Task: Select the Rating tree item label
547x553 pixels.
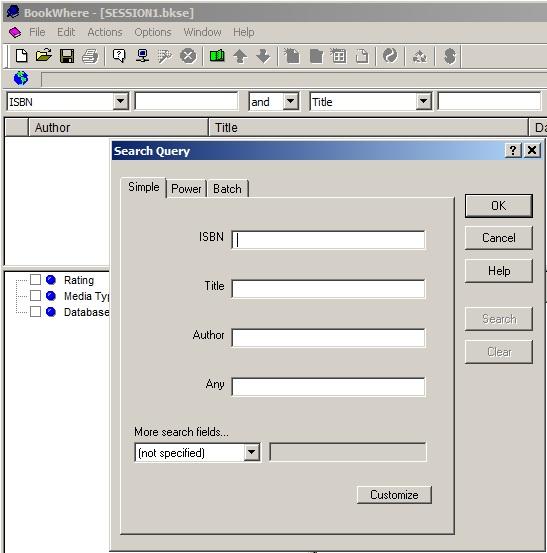Action: (x=79, y=280)
